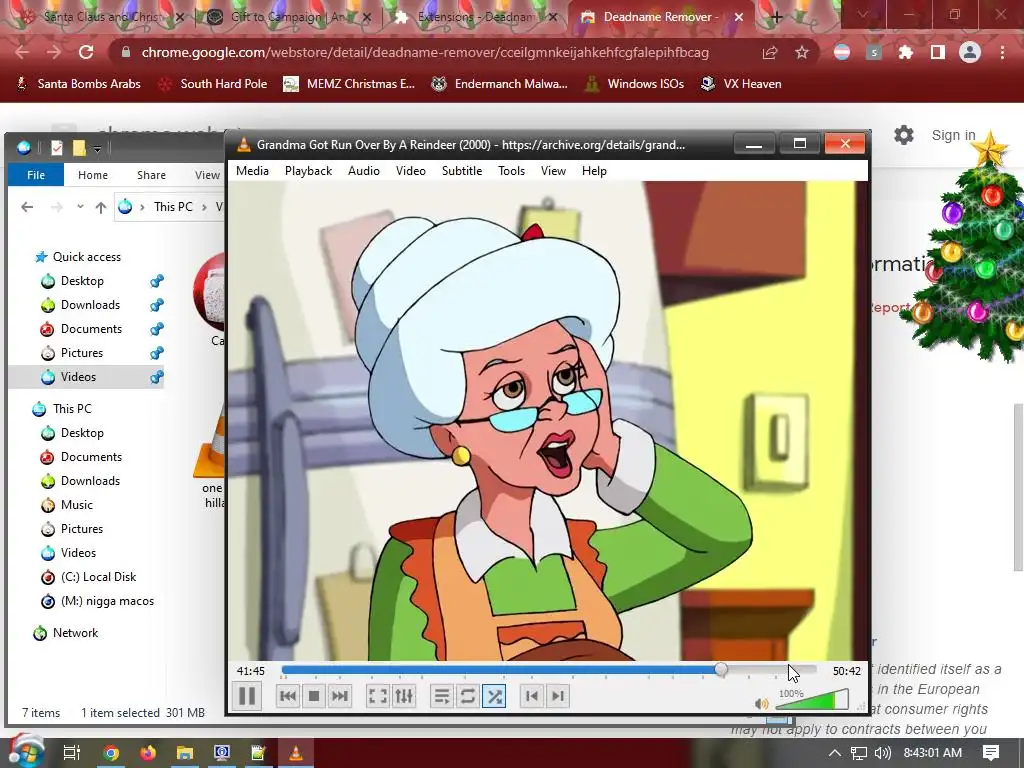Reload the Chrome page
Image resolution: width=1024 pixels, height=768 pixels.
[x=86, y=52]
